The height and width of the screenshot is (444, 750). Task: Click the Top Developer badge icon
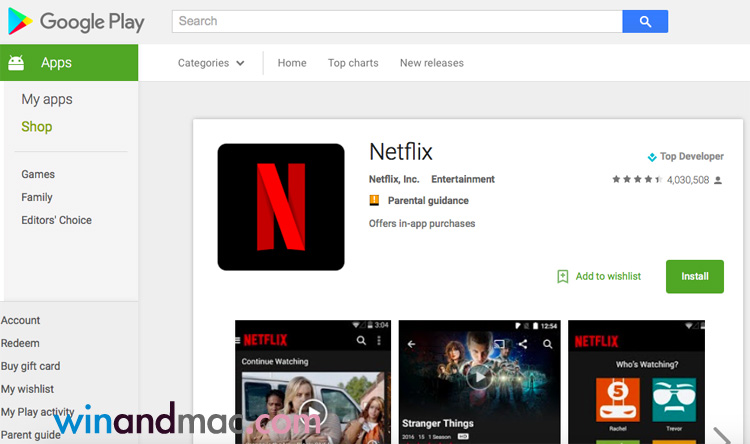(652, 157)
